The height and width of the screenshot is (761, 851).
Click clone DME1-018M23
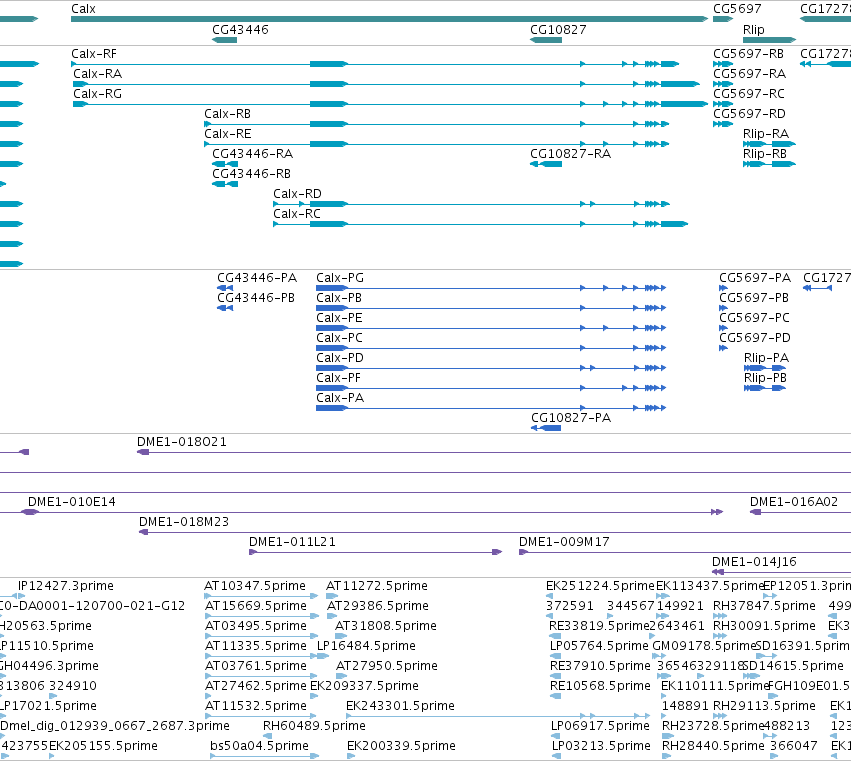(184, 522)
